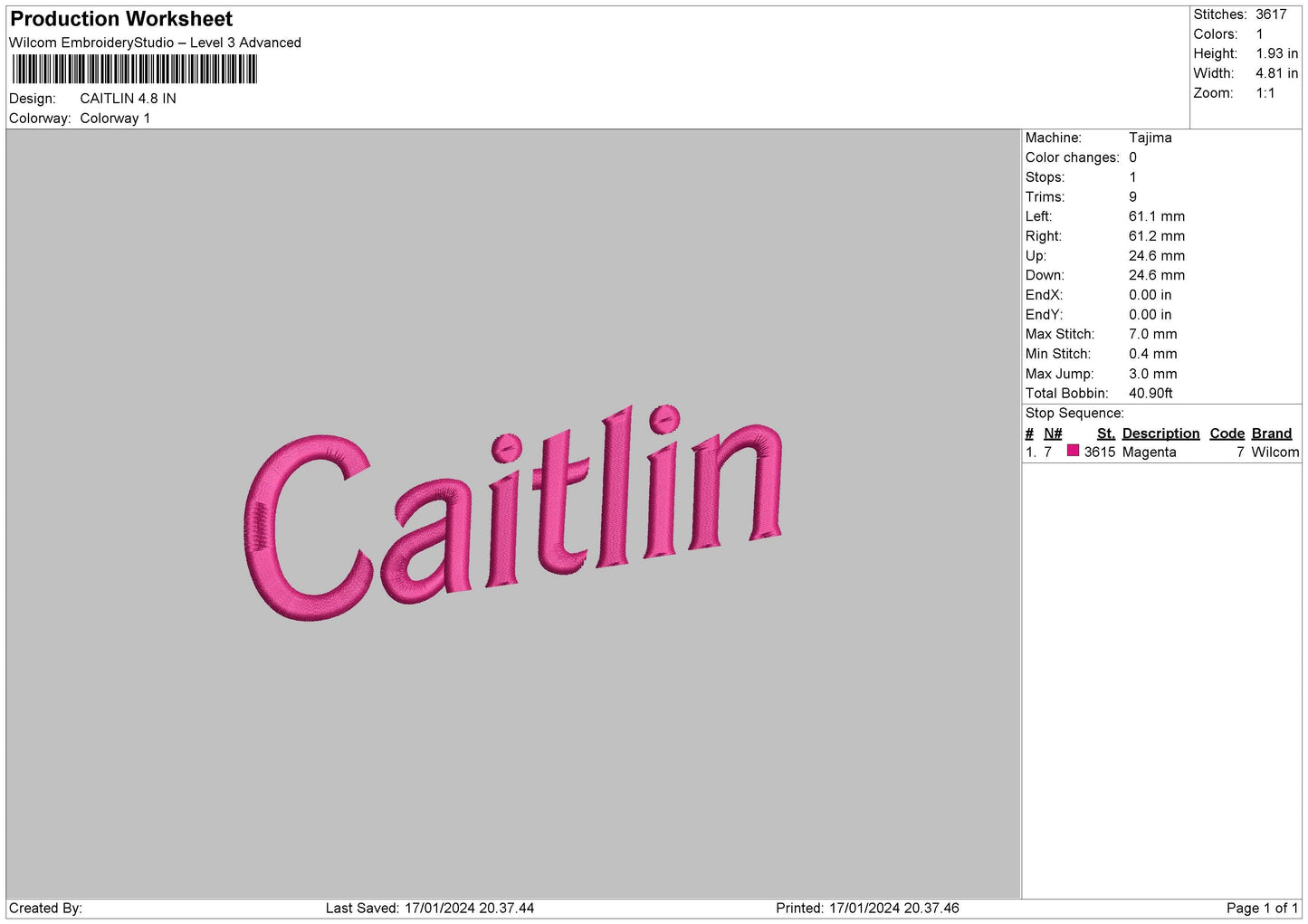Screen dimensions: 1308x924
Task: Click the Colorway 1 value
Action: (x=115, y=119)
